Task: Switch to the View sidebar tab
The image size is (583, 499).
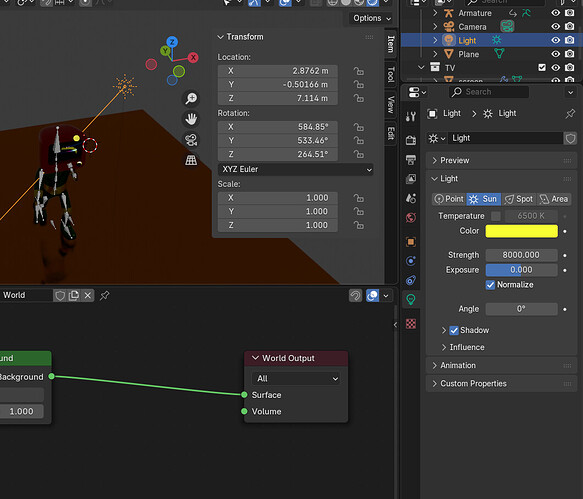Action: tap(390, 104)
